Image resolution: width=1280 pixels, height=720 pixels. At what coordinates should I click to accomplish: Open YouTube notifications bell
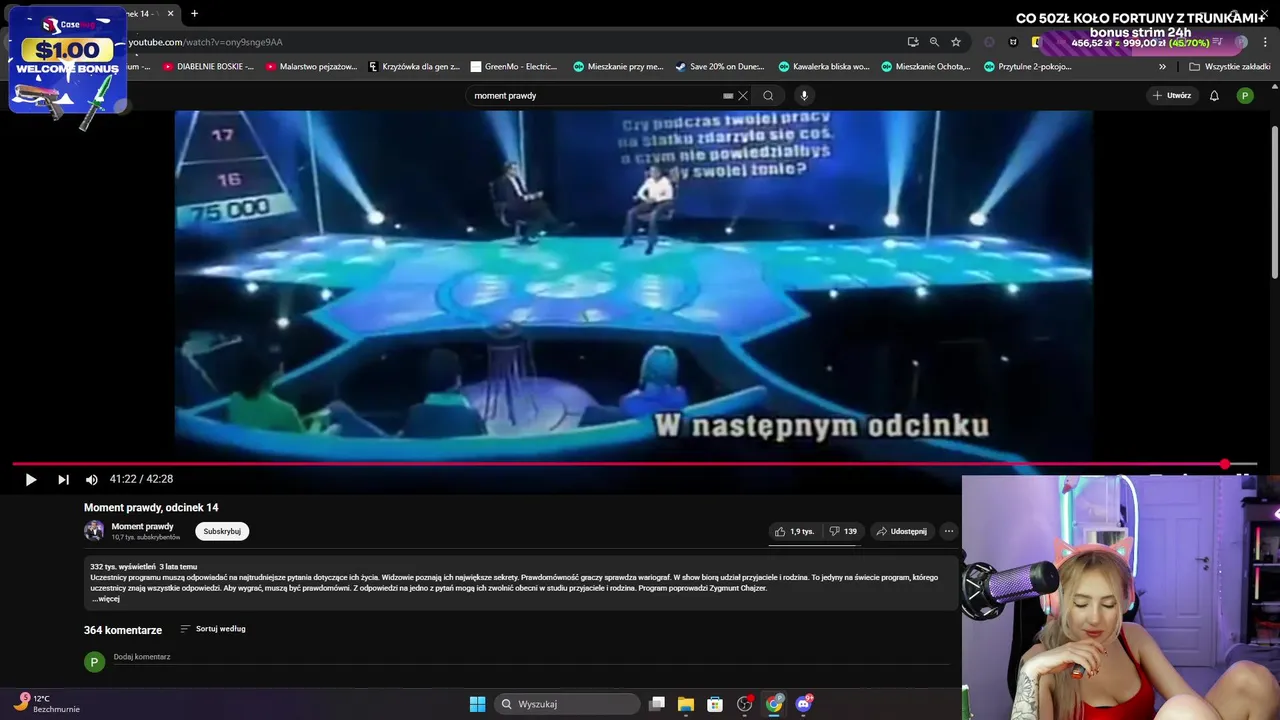point(1214,96)
